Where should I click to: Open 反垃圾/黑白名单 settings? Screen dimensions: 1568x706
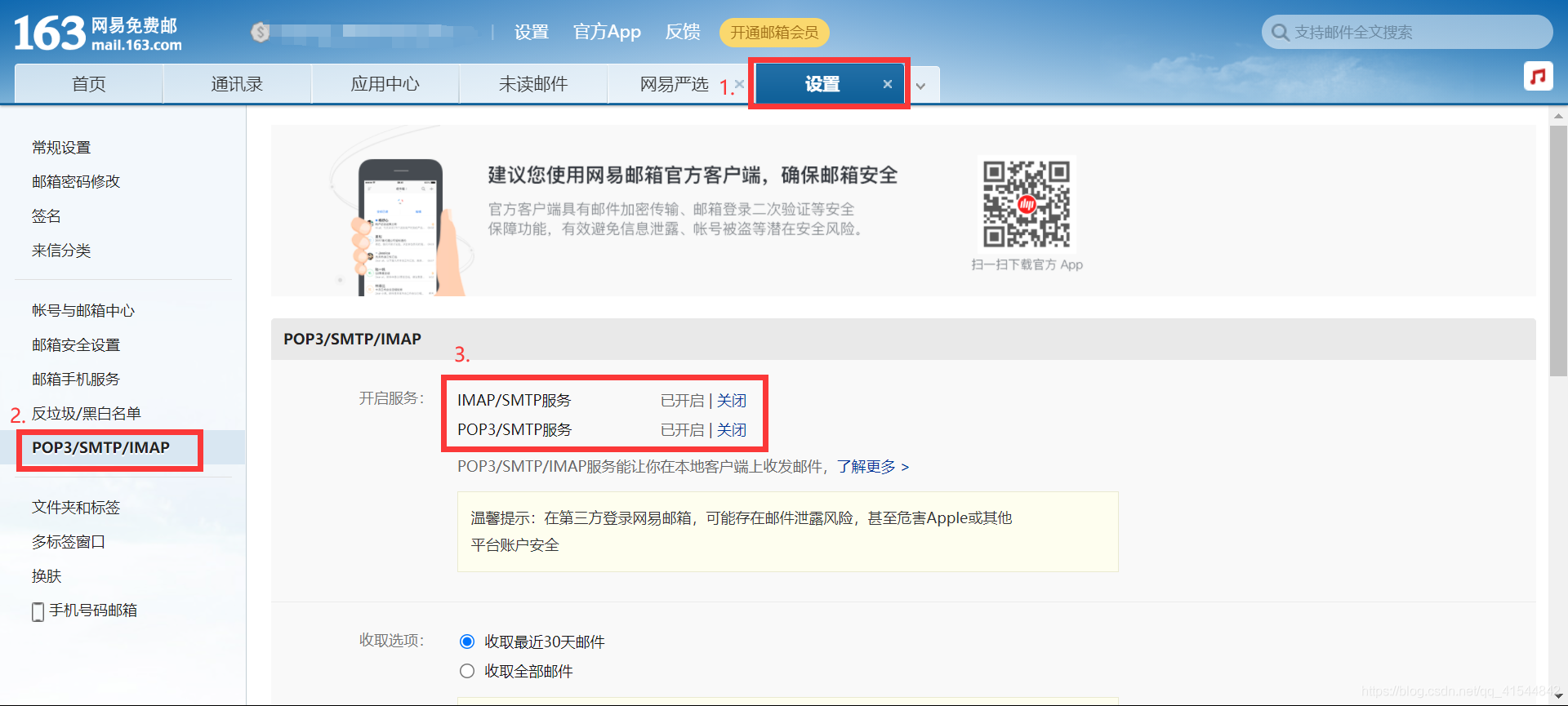pos(87,414)
